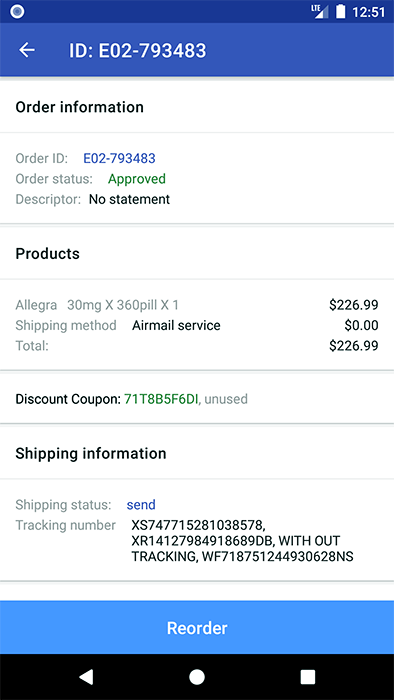Tap circular notification icon in status bar

[x=17, y=12]
